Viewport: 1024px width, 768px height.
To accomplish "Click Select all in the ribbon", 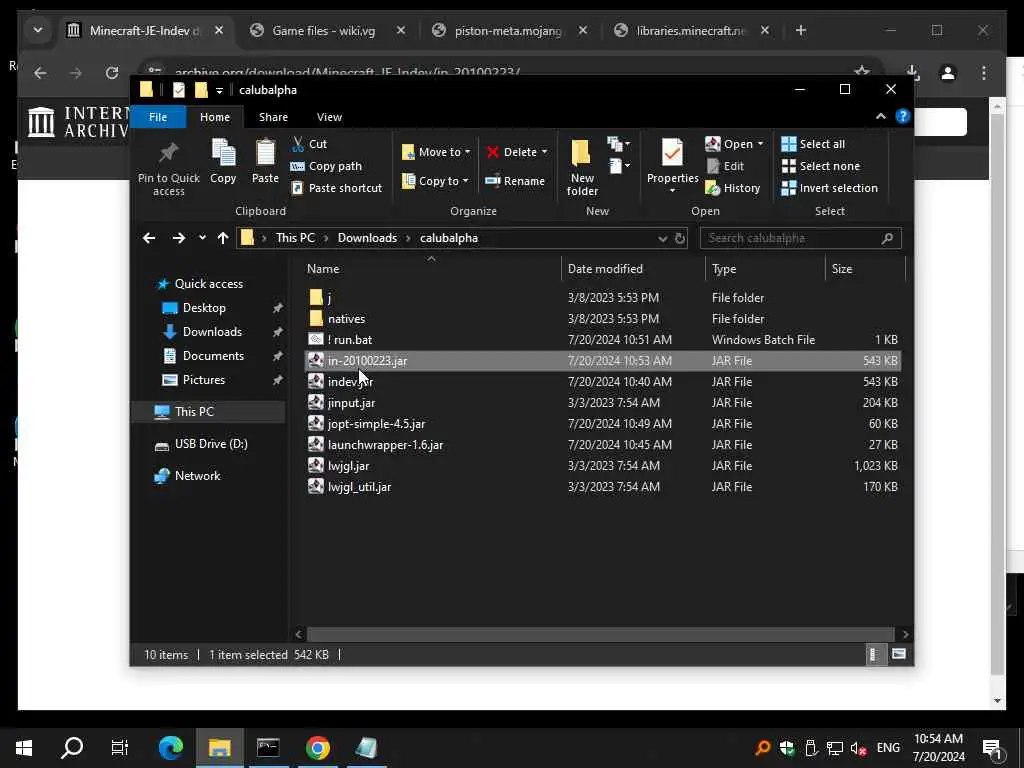I will click(x=813, y=144).
